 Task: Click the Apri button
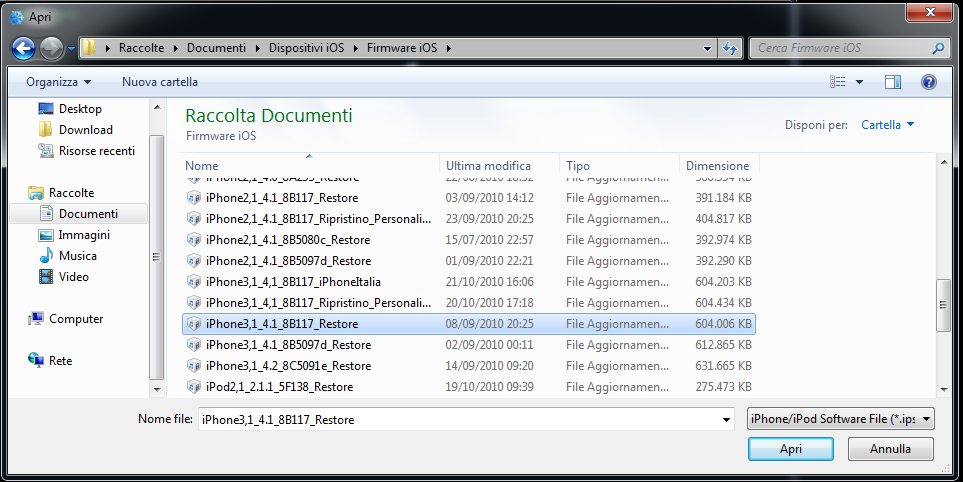790,449
